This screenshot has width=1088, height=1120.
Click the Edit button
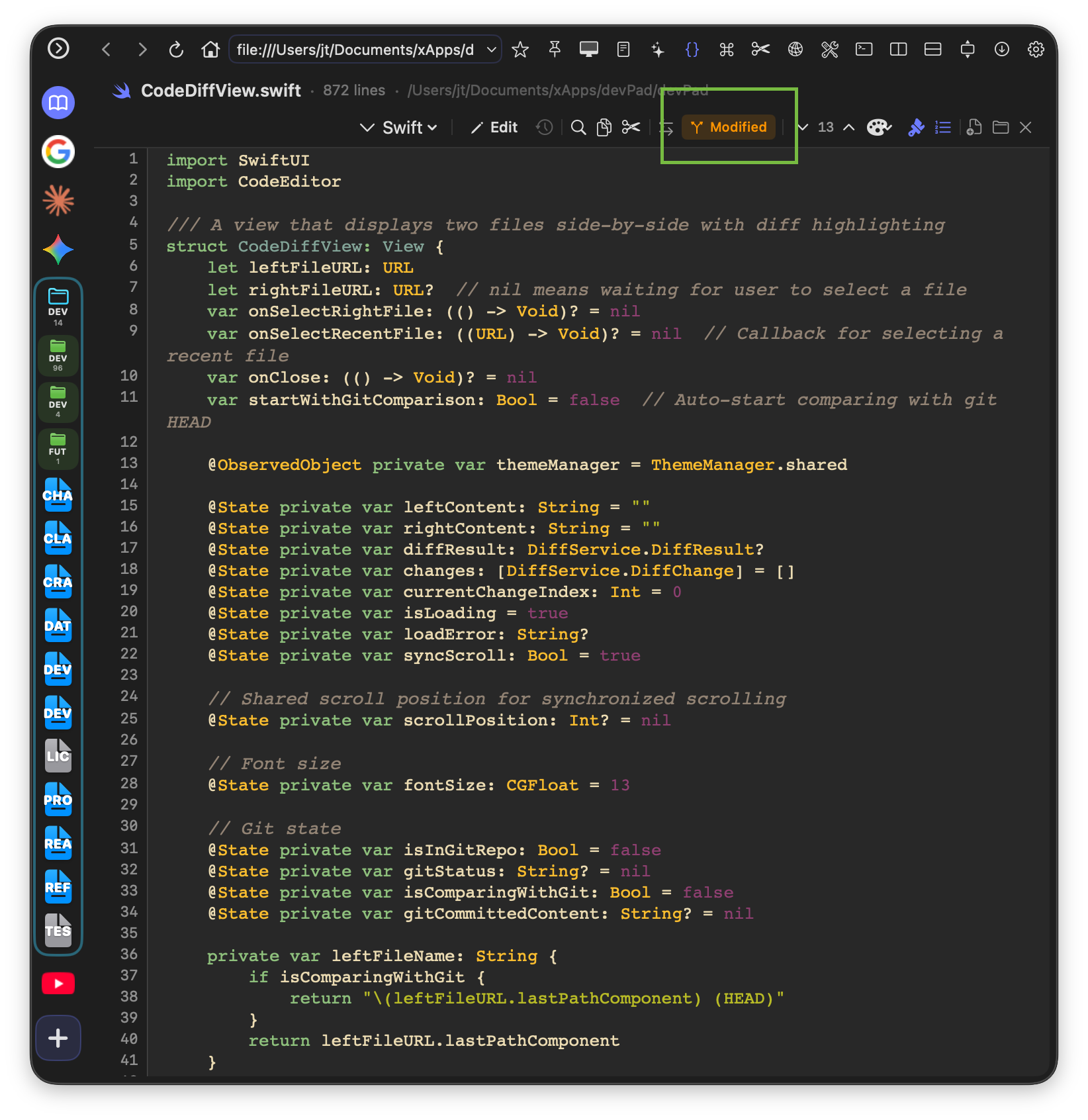494,127
